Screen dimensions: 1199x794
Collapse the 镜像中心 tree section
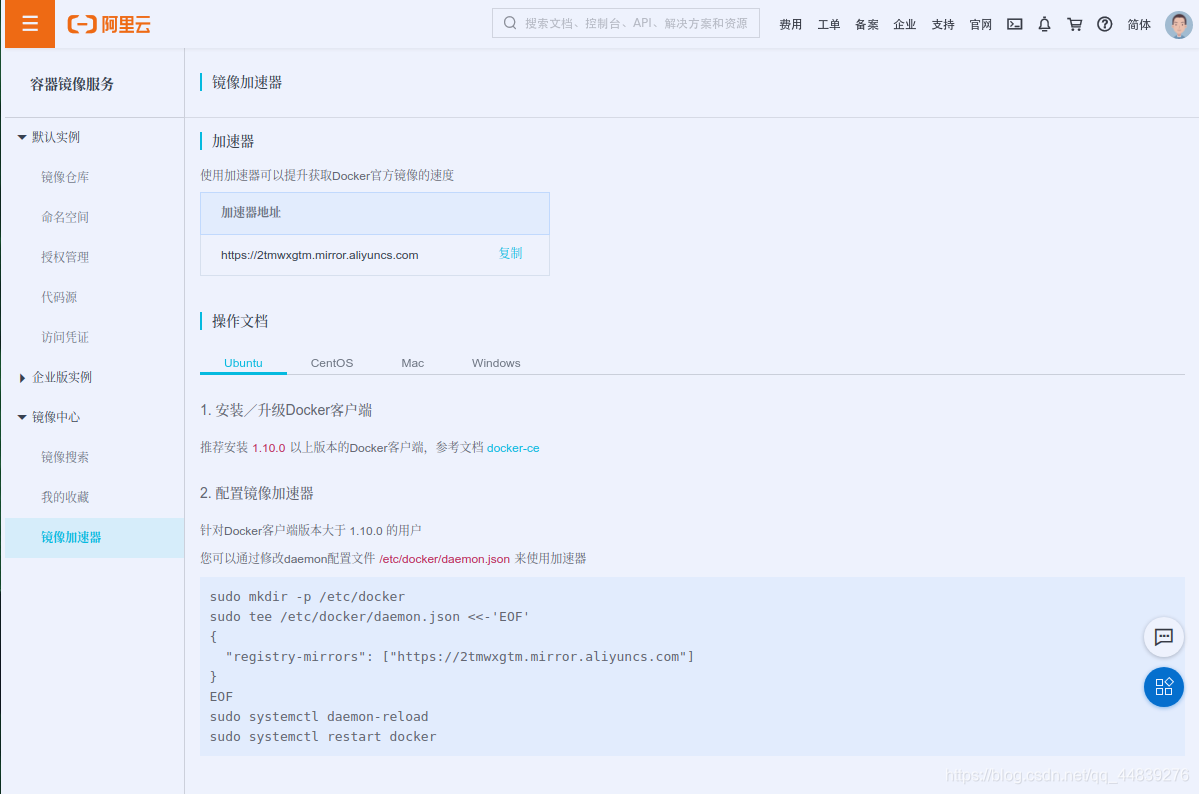point(21,417)
